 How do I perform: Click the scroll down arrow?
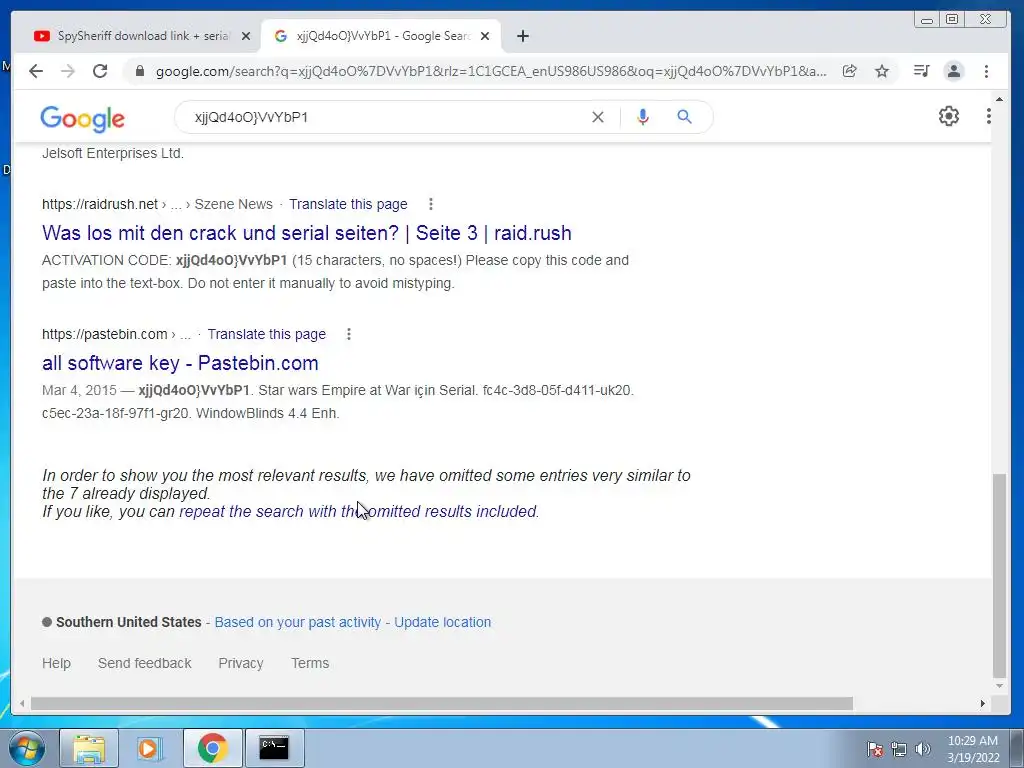click(x=999, y=686)
